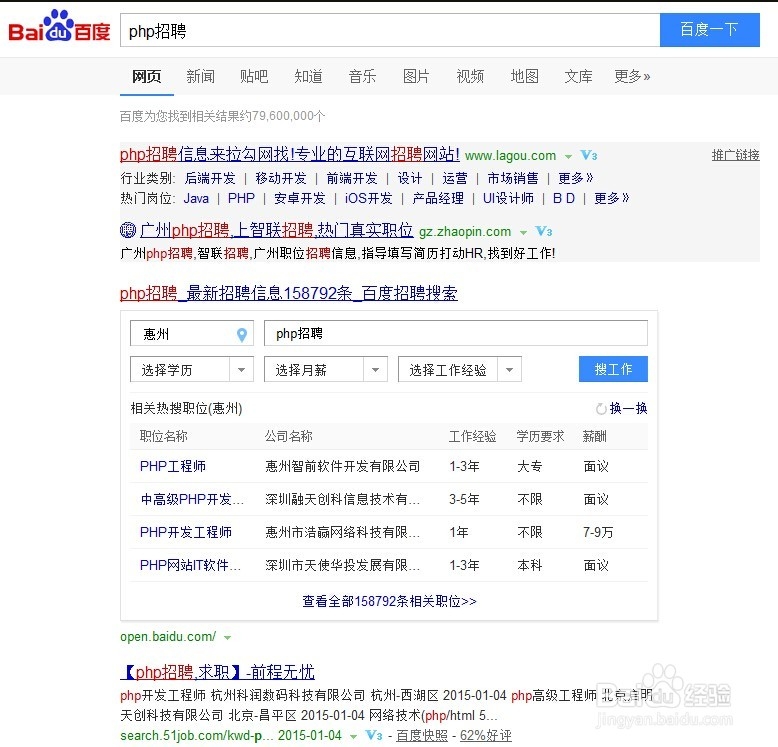Open the PHP工程师 job listing

click(173, 466)
